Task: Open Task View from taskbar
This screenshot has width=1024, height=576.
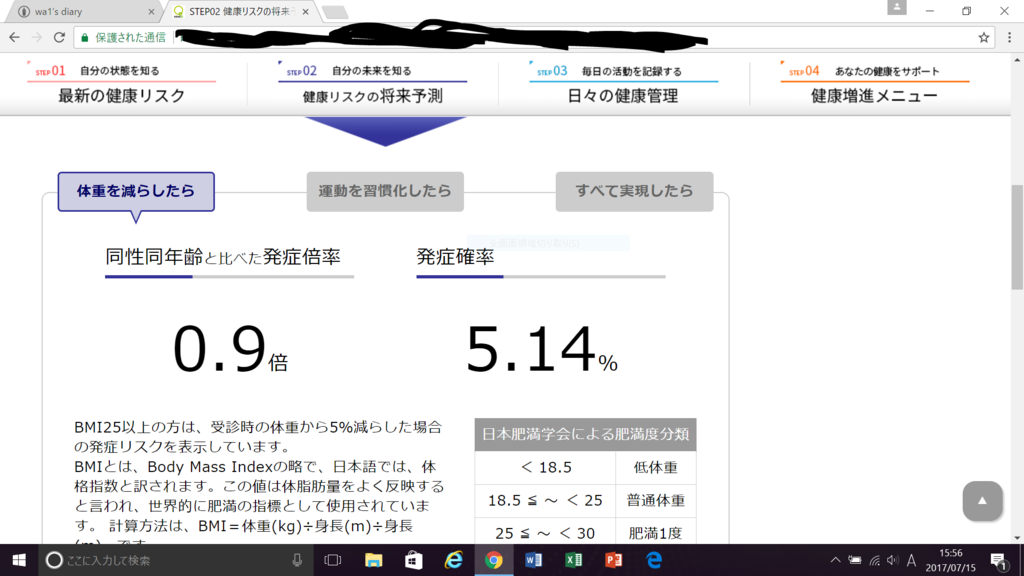Action: tap(333, 560)
